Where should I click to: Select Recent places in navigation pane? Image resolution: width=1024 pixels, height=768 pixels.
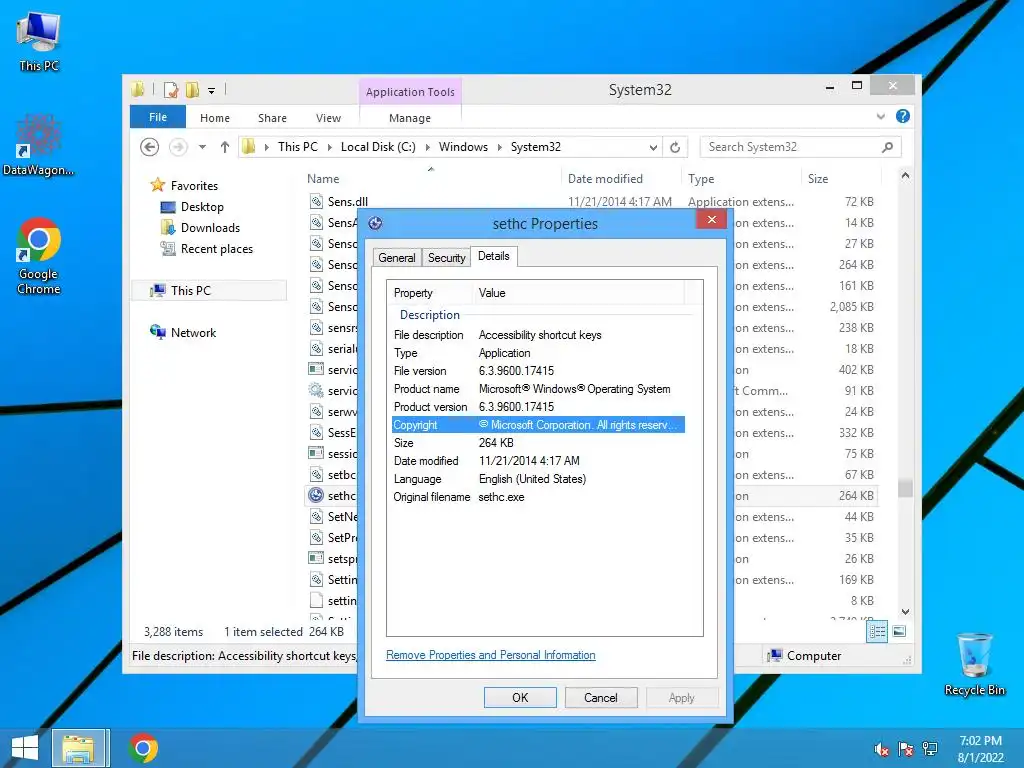[216, 249]
